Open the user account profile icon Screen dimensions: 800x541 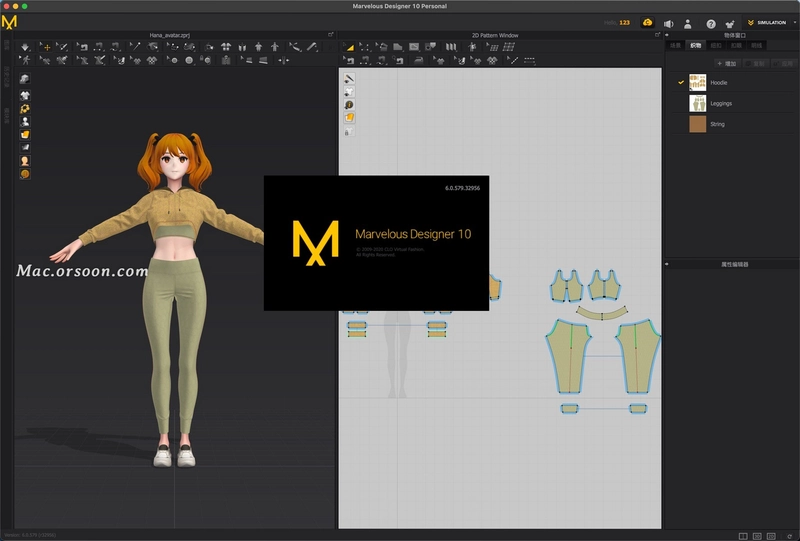click(688, 23)
